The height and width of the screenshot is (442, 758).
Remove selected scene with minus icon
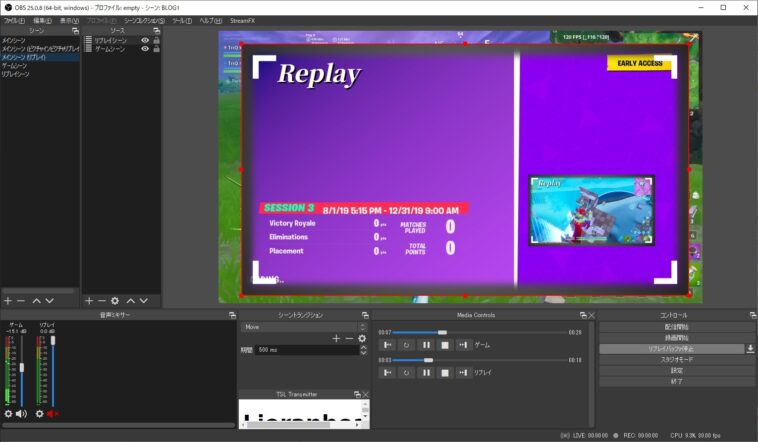pyautogui.click(x=21, y=301)
